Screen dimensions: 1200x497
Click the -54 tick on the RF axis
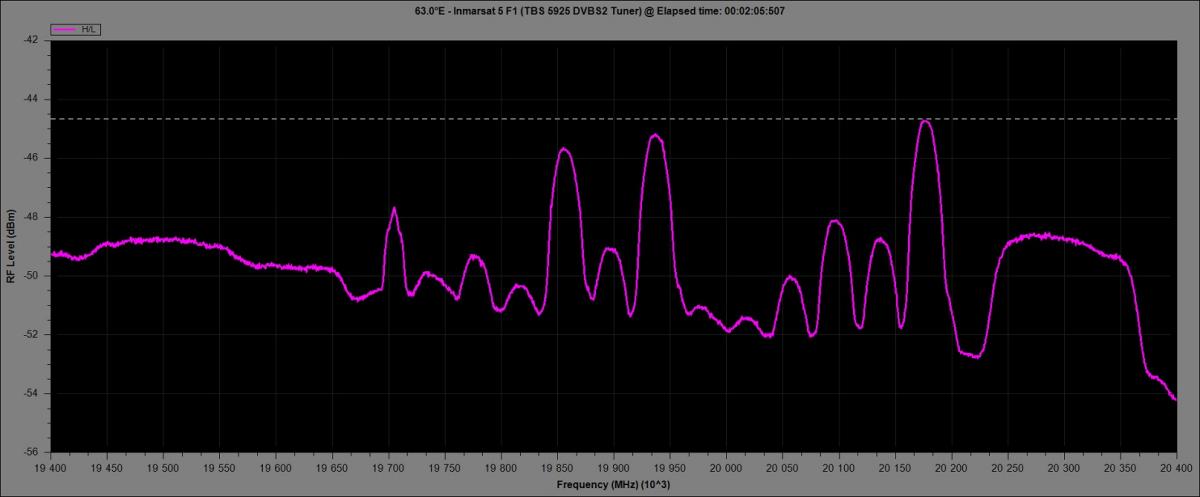(x=30, y=393)
